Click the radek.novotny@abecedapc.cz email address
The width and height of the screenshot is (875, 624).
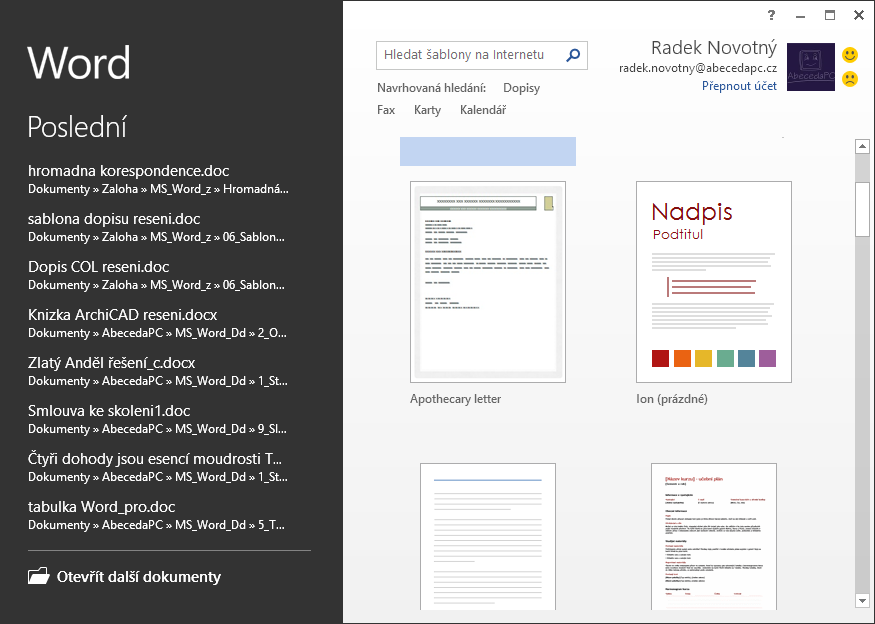coord(698,68)
